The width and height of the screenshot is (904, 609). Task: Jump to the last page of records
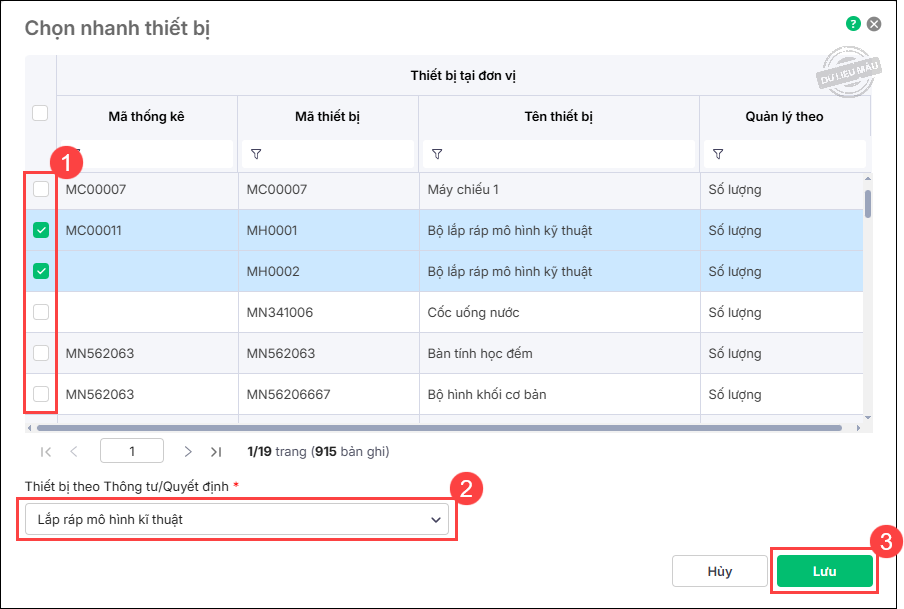click(216, 452)
